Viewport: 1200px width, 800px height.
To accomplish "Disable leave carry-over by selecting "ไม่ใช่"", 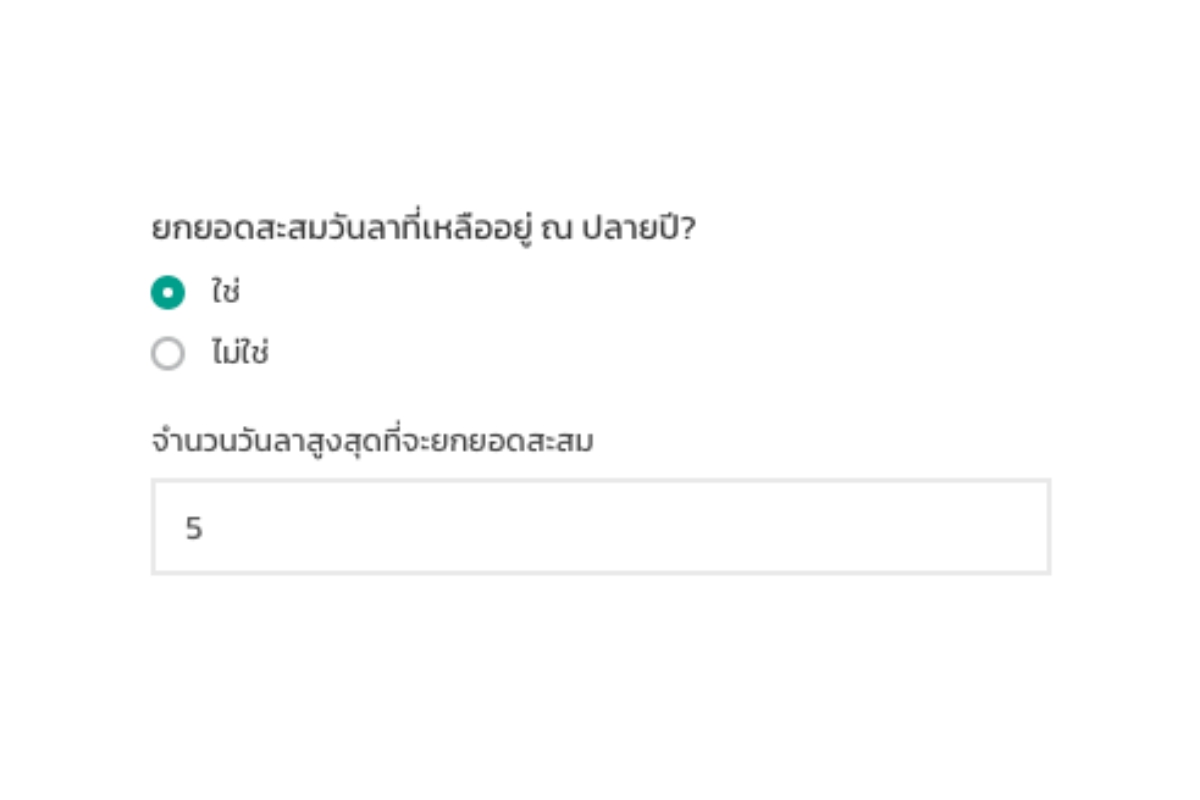I will 168,354.
